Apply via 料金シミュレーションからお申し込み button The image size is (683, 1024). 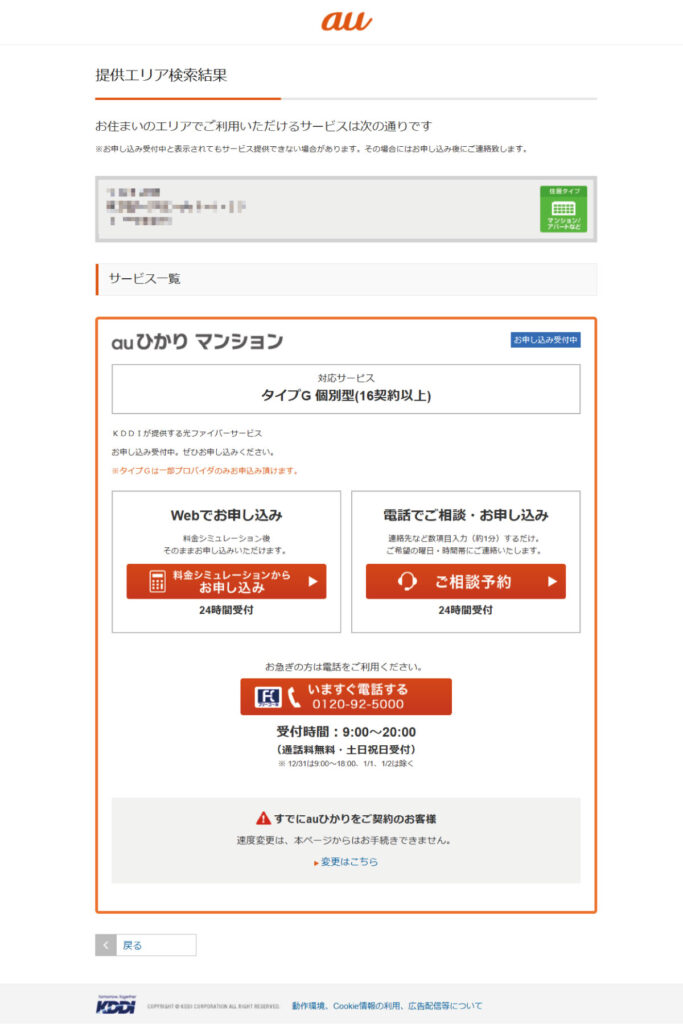pos(226,581)
